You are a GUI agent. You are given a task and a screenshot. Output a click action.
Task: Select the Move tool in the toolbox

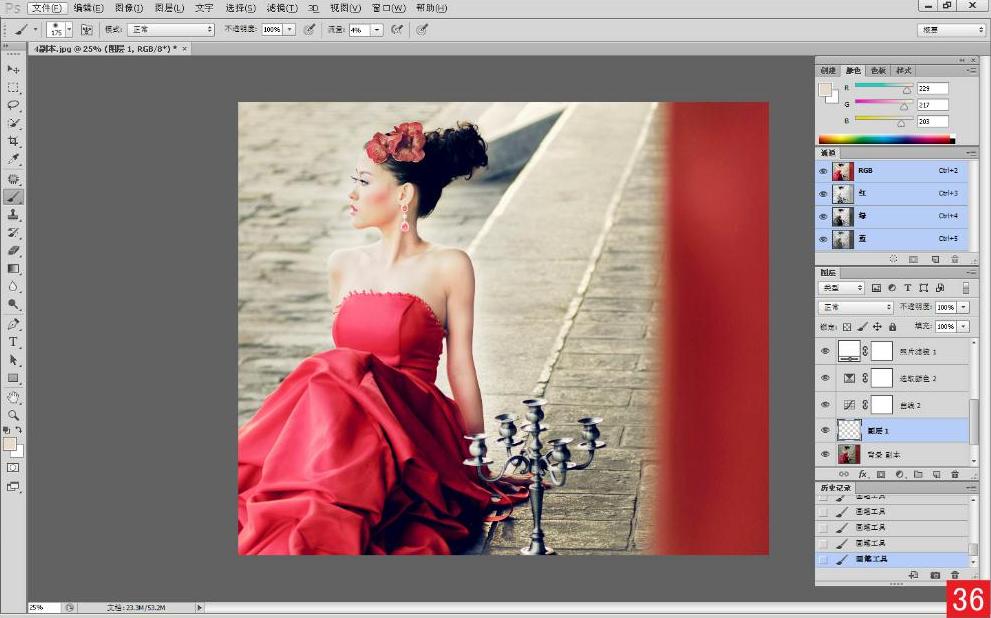tap(13, 69)
